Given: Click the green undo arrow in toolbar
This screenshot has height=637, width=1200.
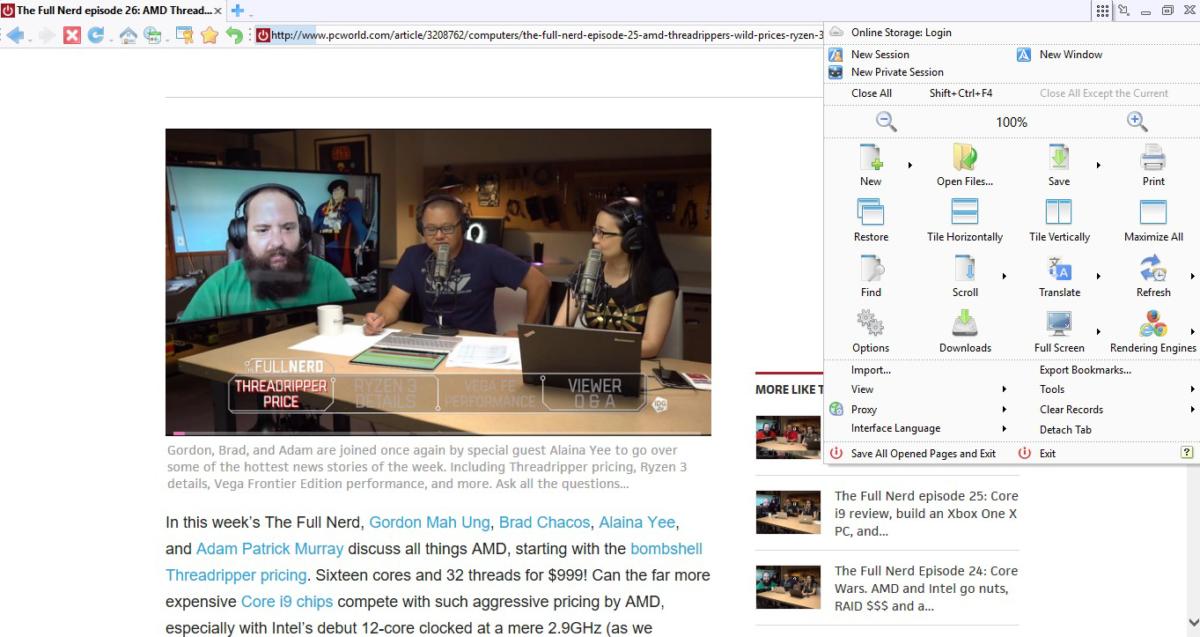Looking at the screenshot, I should coord(233,35).
